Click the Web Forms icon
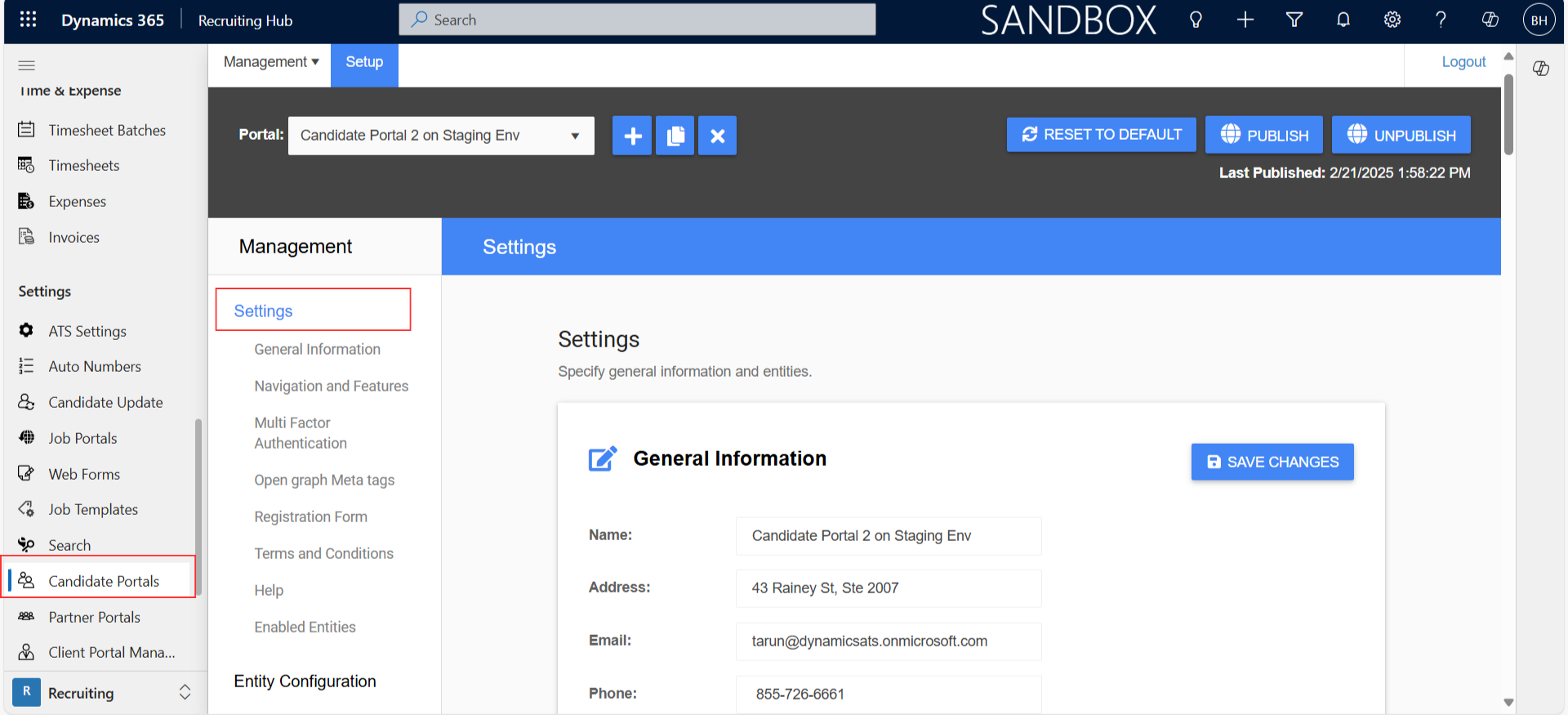The image size is (1568, 715). (x=27, y=473)
